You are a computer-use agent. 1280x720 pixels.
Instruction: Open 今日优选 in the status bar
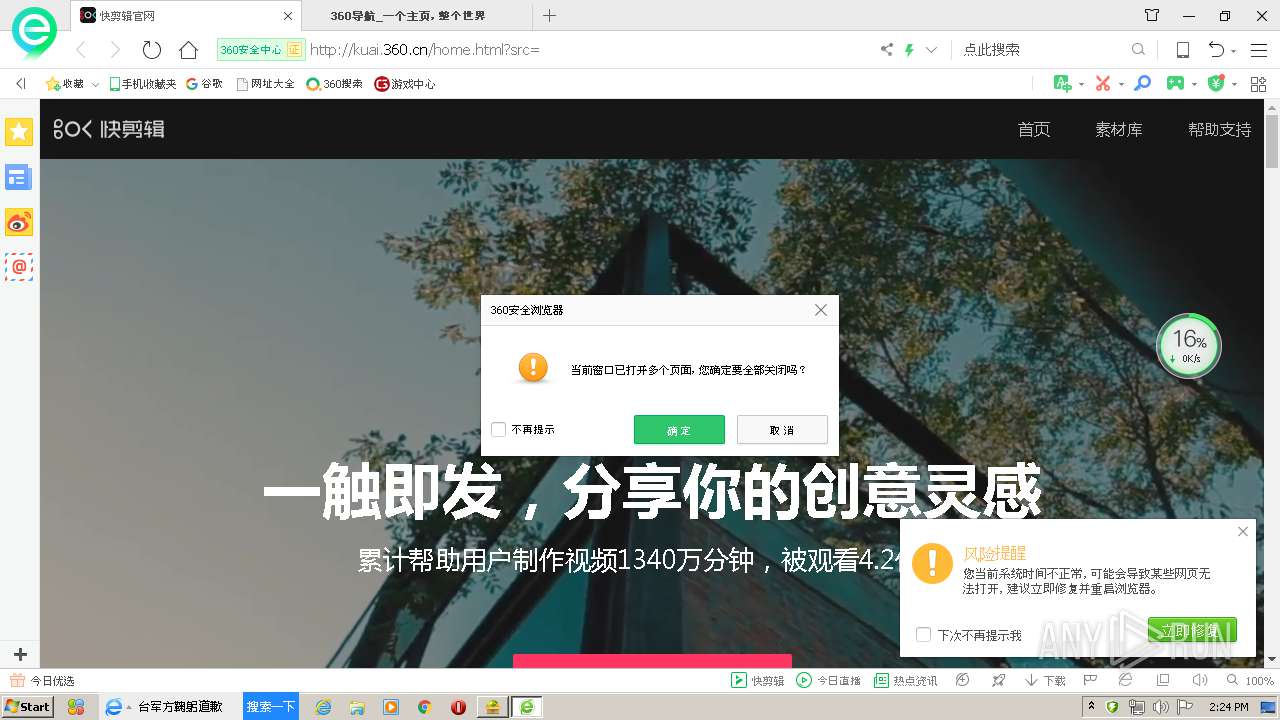point(43,680)
